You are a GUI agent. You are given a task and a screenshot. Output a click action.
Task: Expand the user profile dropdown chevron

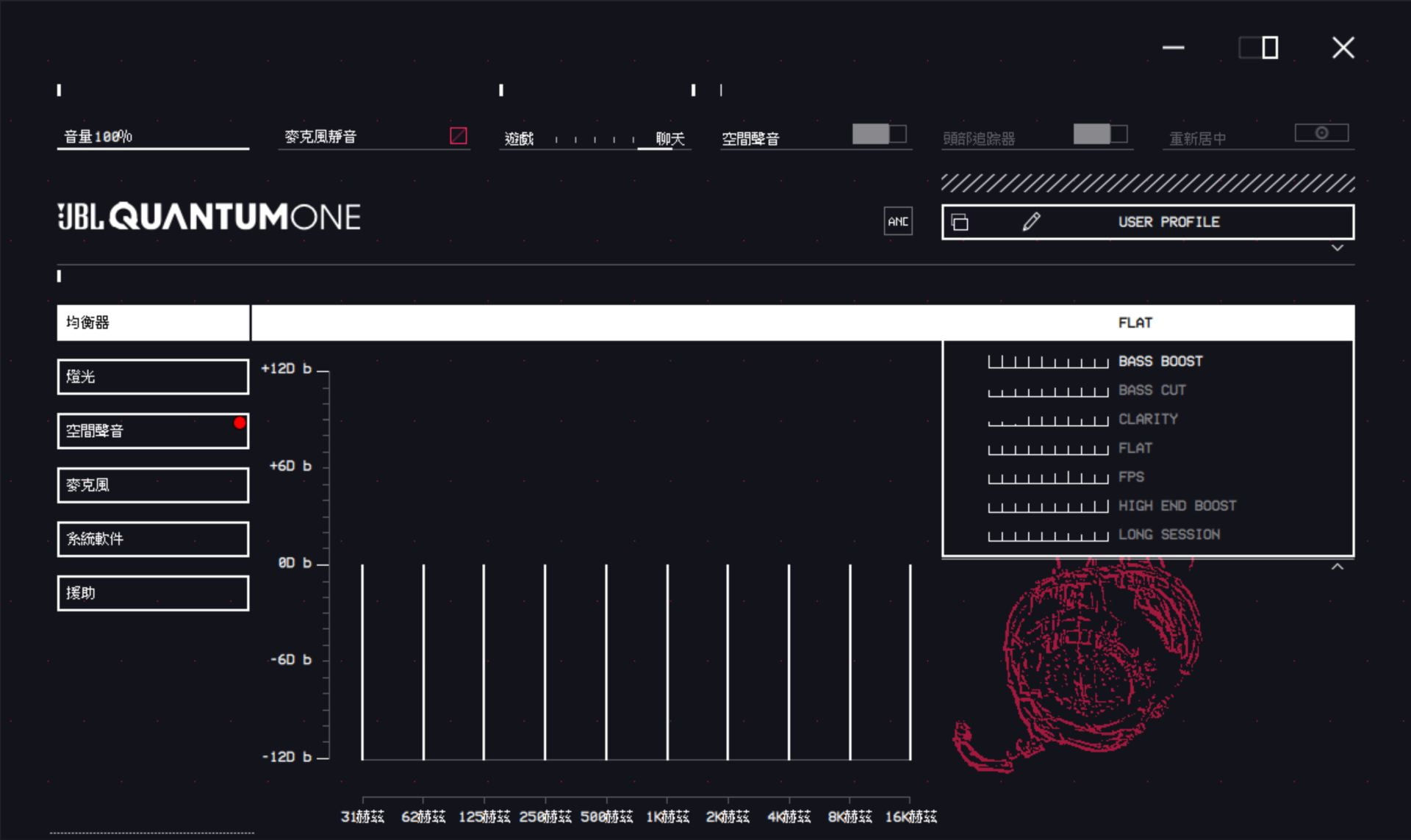pos(1338,248)
